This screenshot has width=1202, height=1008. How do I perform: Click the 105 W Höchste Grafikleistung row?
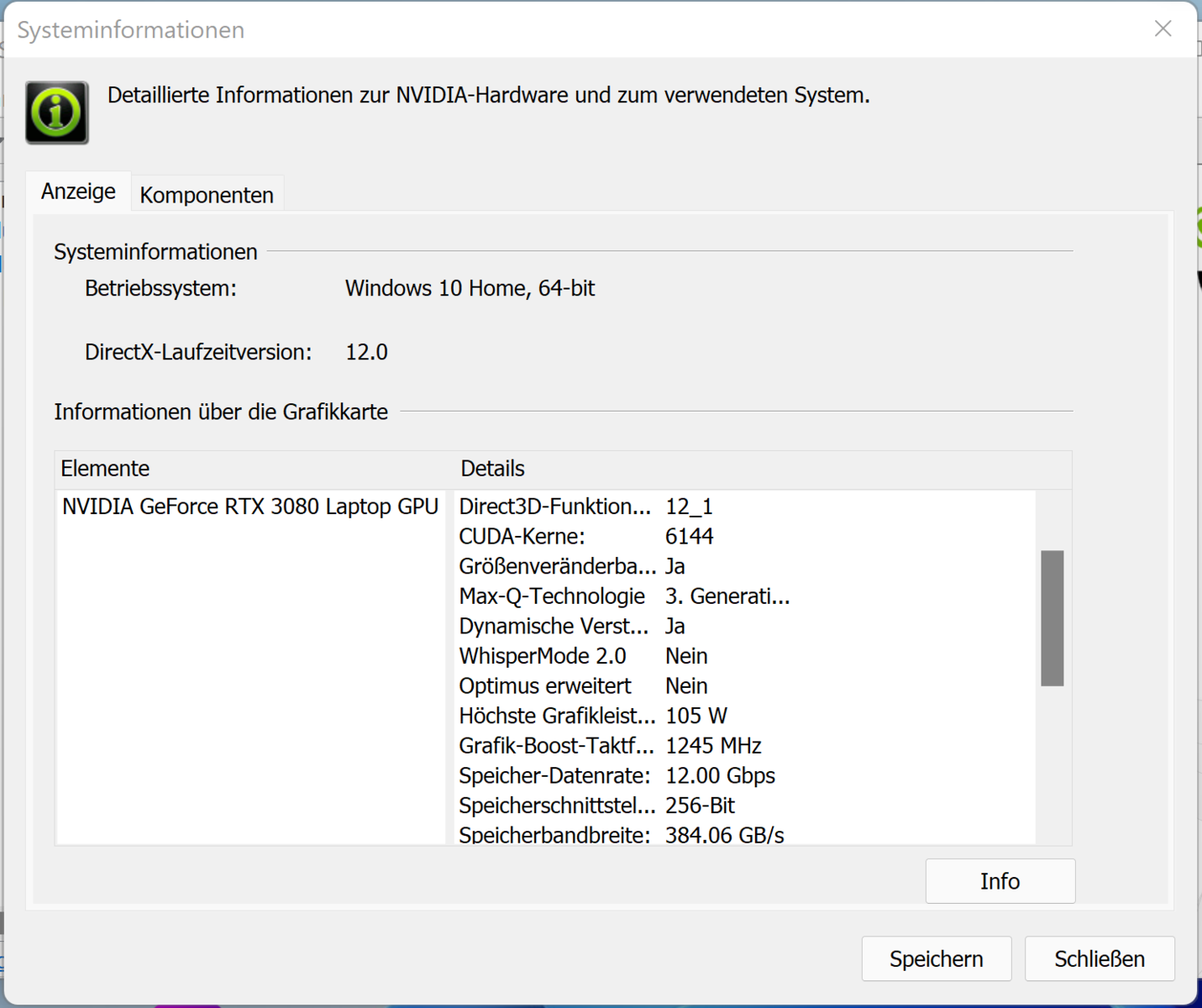(x=588, y=716)
